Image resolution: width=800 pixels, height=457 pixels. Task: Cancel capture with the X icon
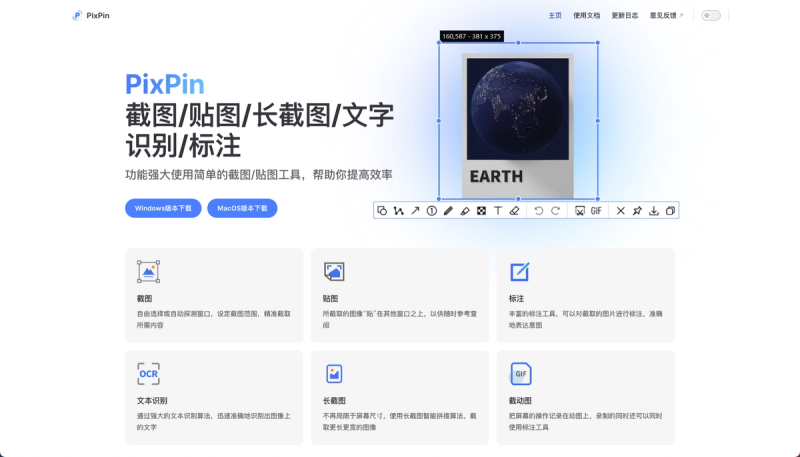pos(620,211)
